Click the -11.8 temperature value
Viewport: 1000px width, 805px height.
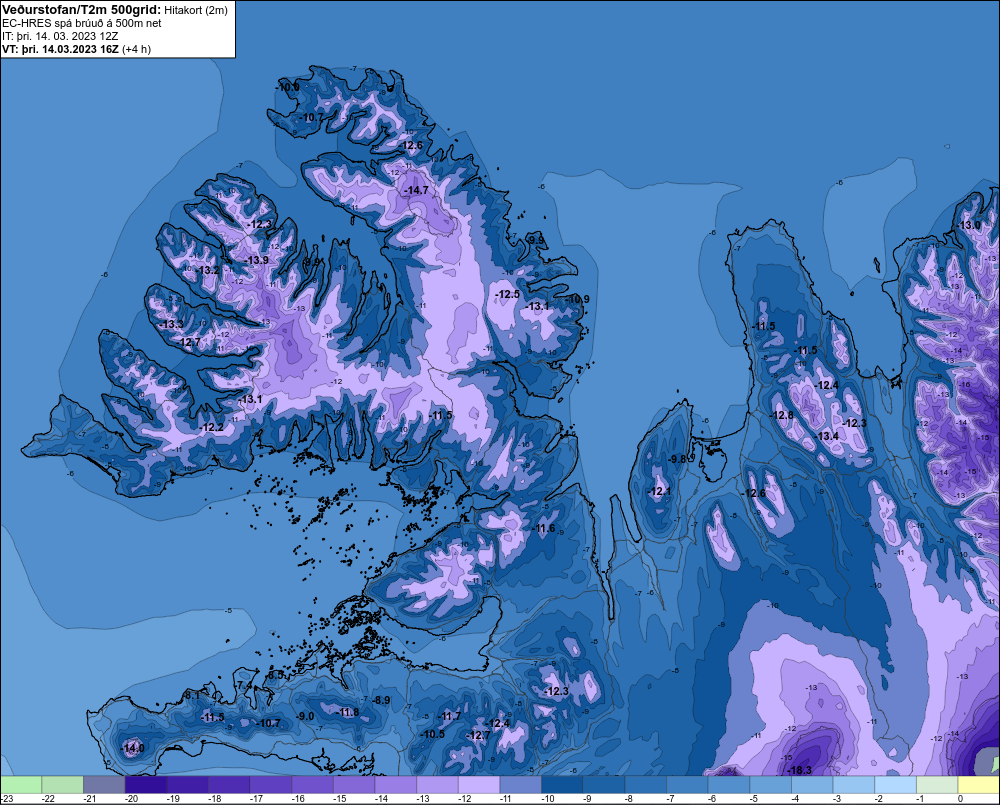348,712
